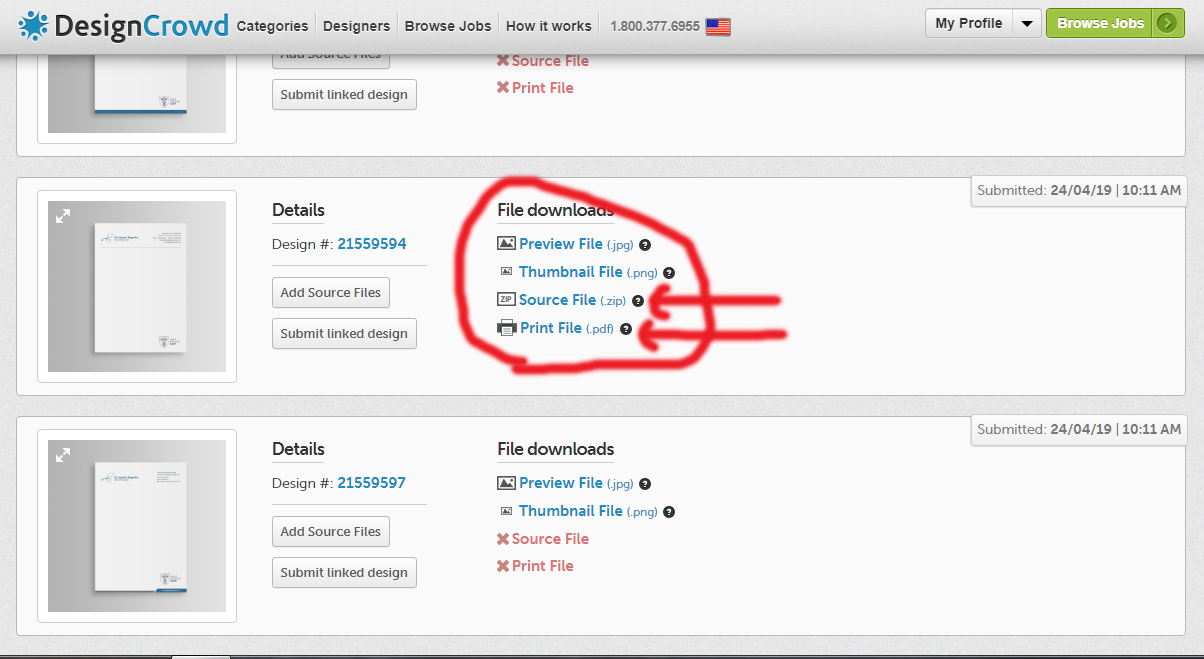Click missing Source File label for design 21559597
The image size is (1204, 659).
(x=550, y=539)
